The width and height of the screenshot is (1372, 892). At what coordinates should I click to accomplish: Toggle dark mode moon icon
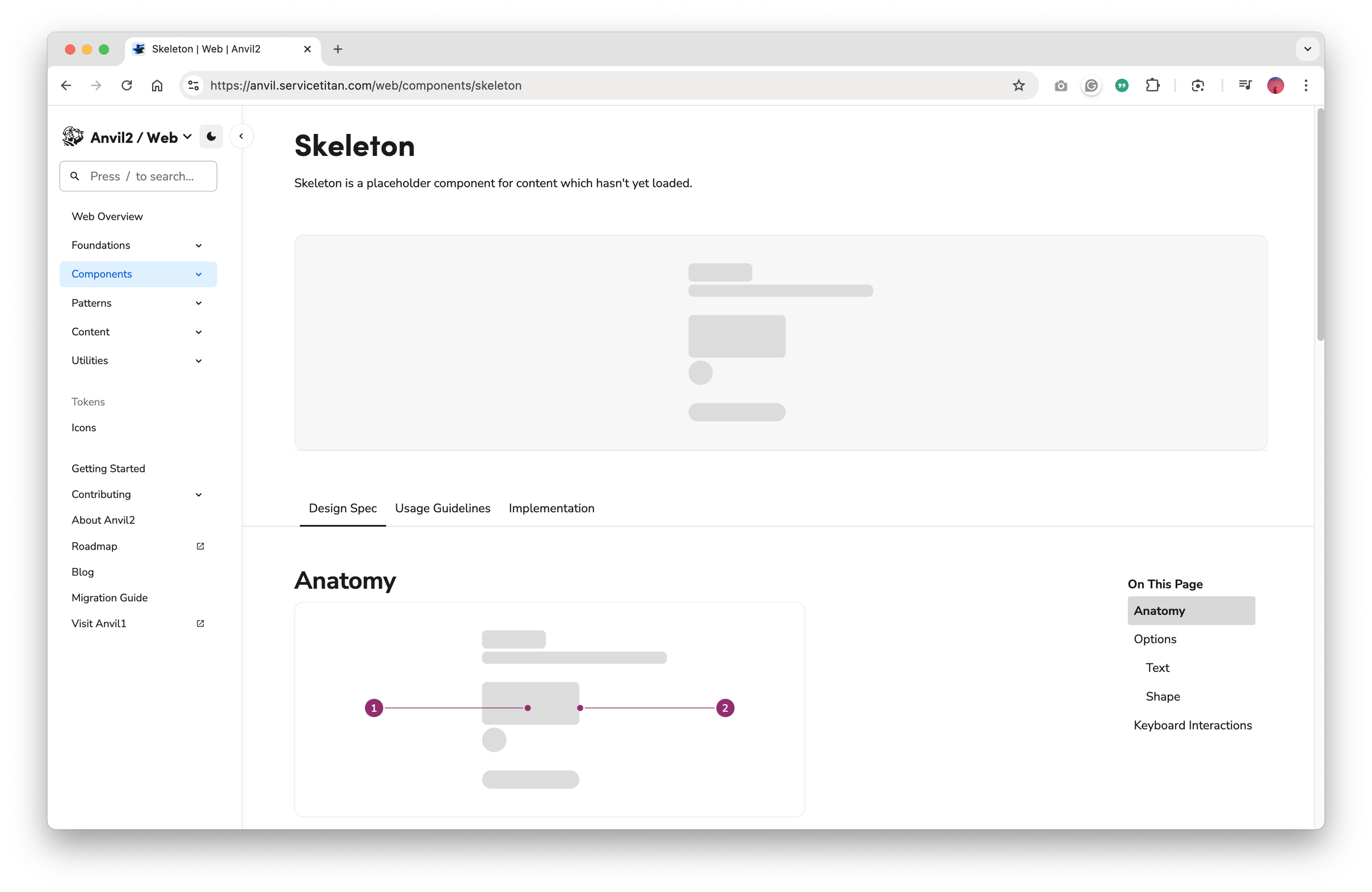point(211,137)
